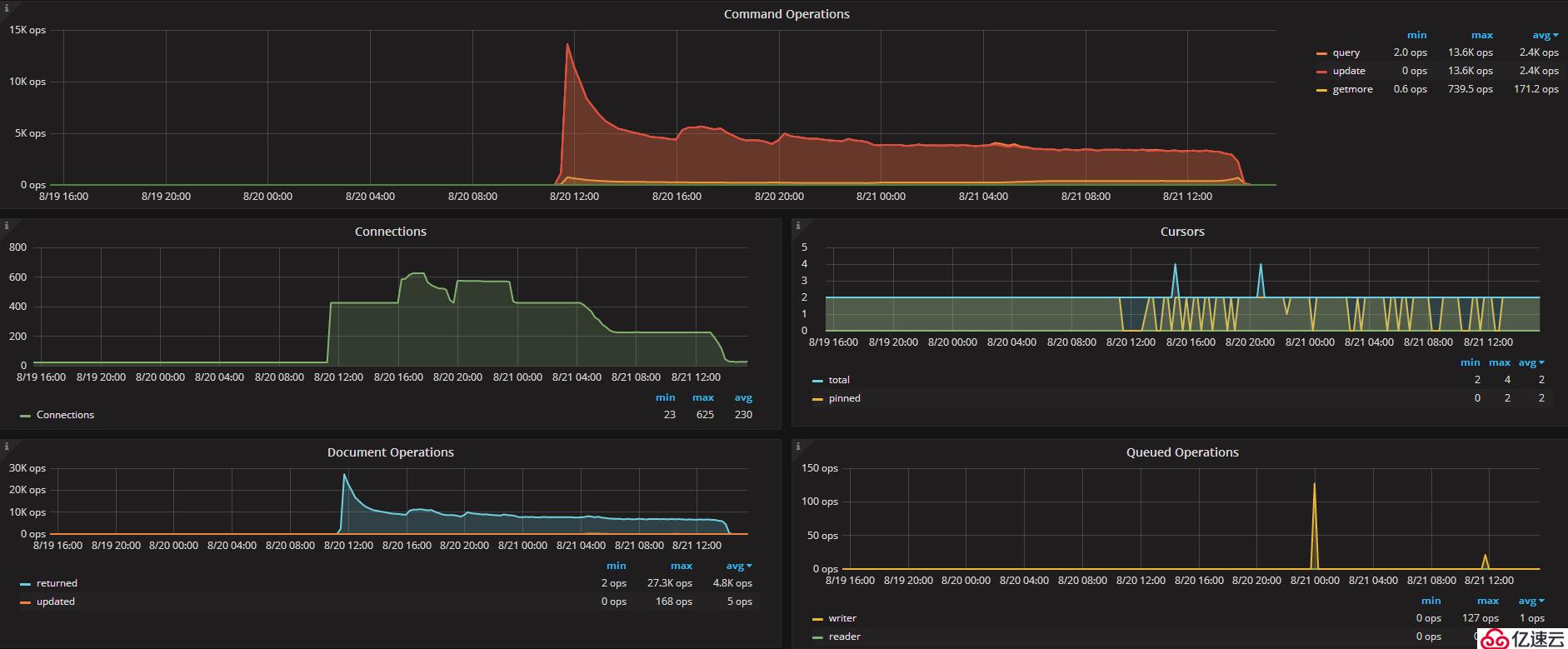Toggle the getmore series in the legend
Viewport: 1568px width, 649px height.
click(1352, 89)
